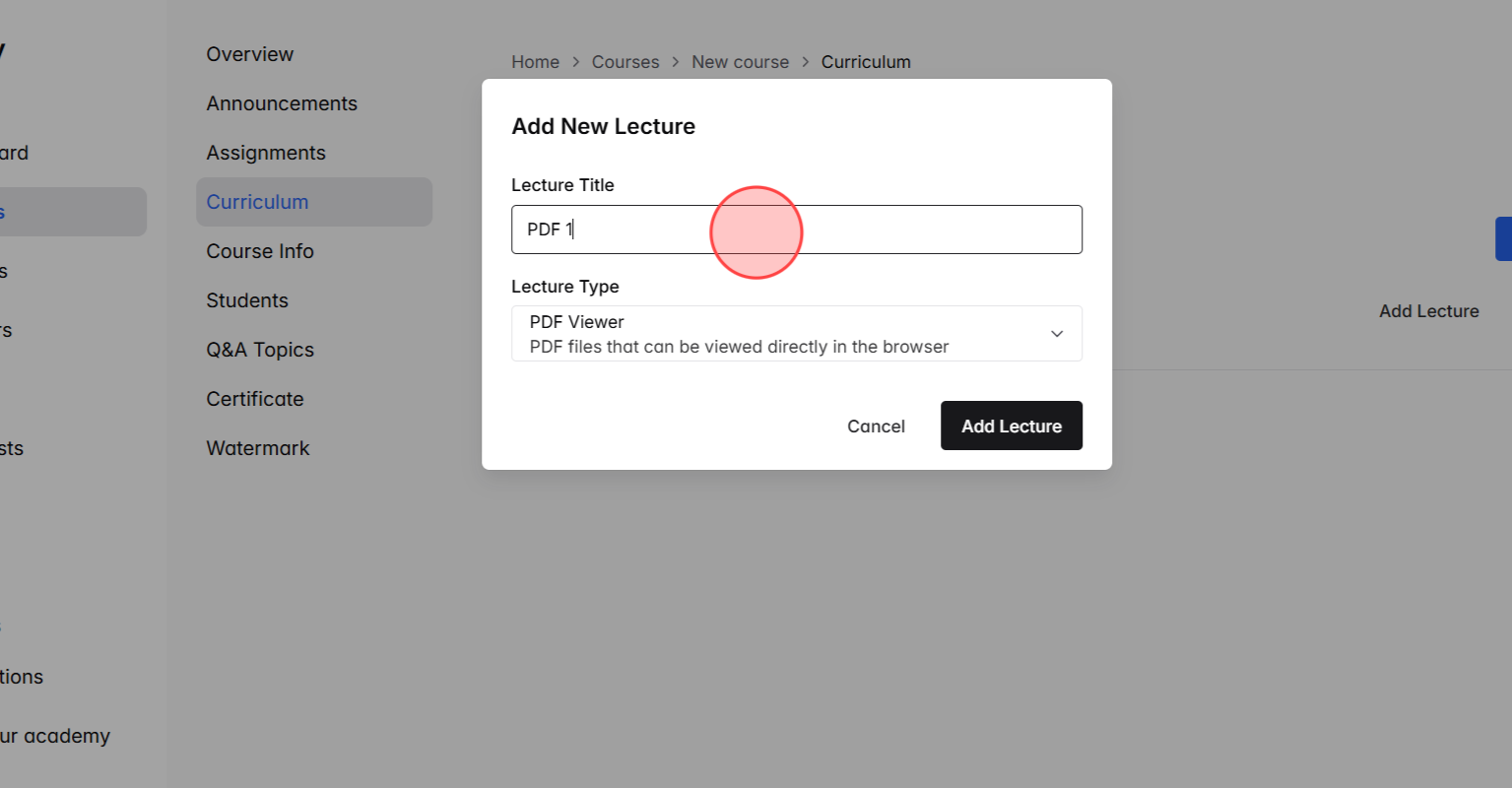Open Watermark settings
Viewport: 1512px width, 788px height.
[x=257, y=447]
